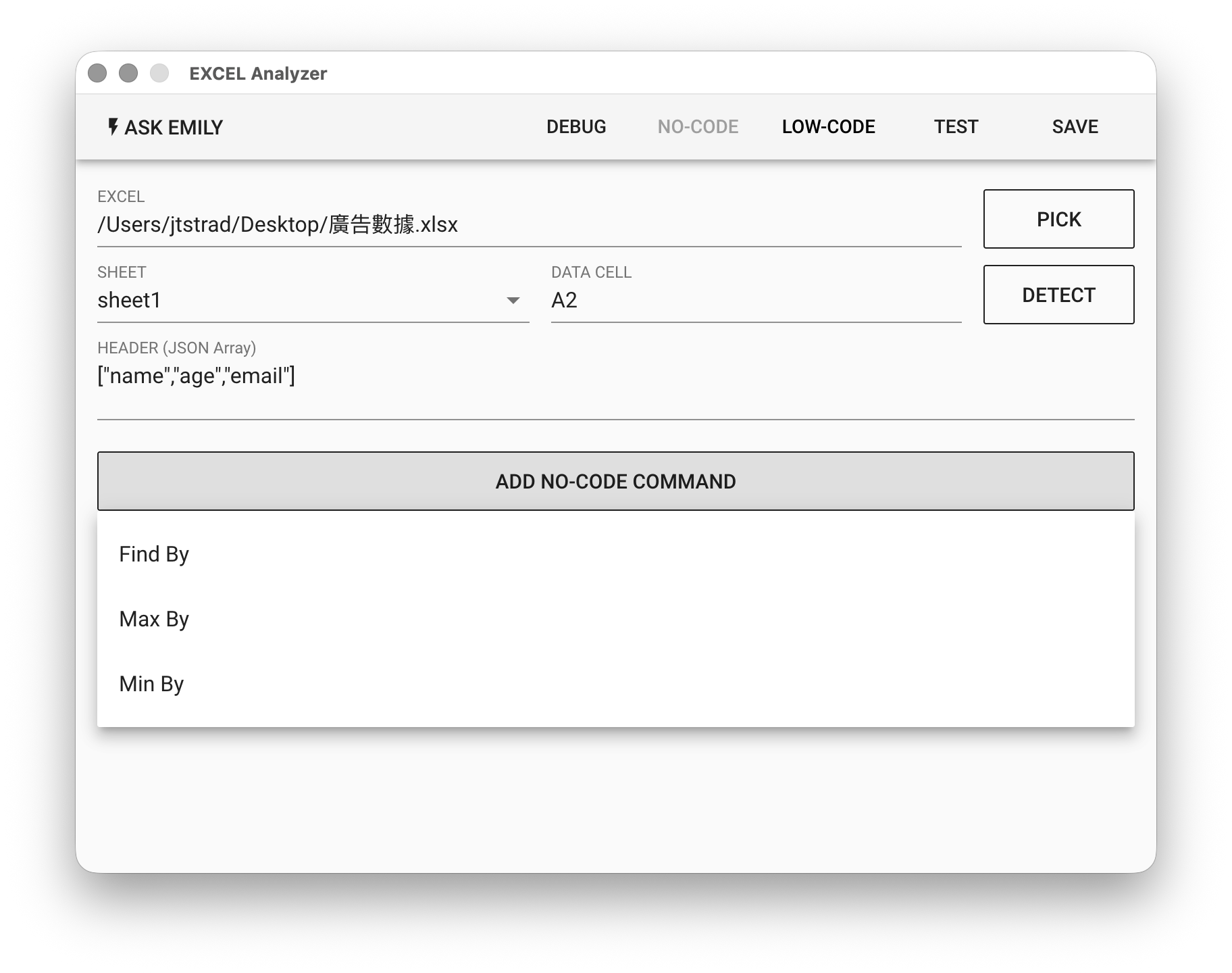The width and height of the screenshot is (1232, 973).
Task: Select the Max By command option
Action: [154, 619]
